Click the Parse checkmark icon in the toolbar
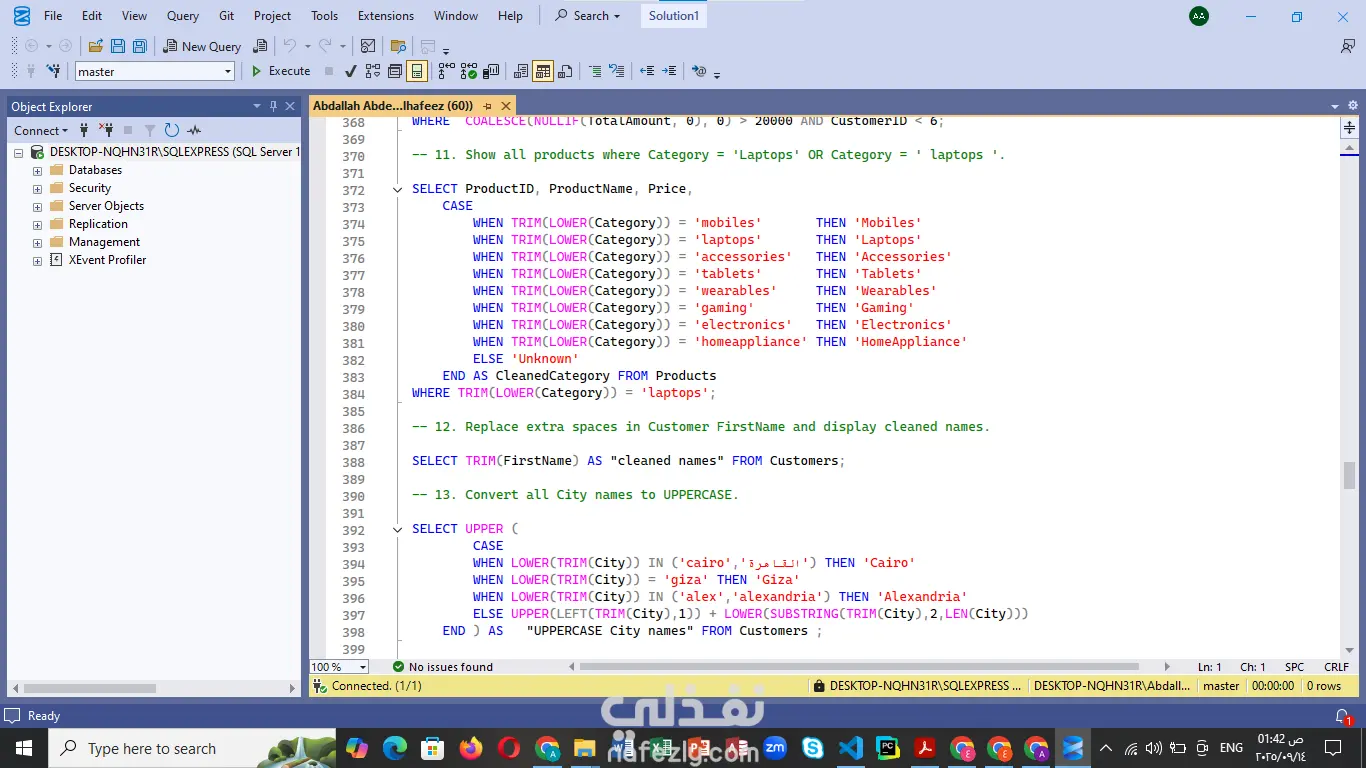The height and width of the screenshot is (768, 1366). point(350,71)
